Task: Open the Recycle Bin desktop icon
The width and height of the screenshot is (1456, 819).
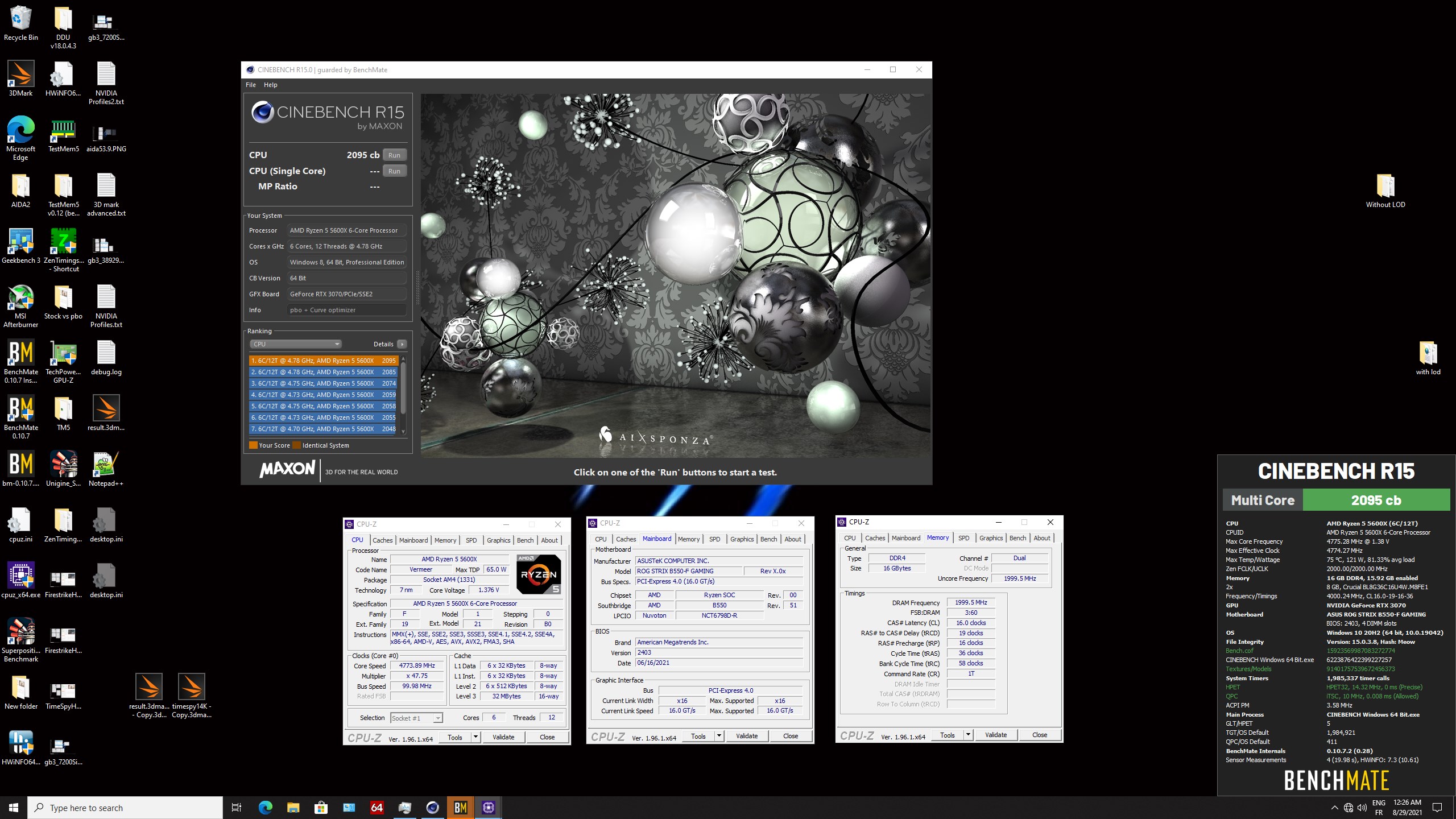Action: click(20, 23)
